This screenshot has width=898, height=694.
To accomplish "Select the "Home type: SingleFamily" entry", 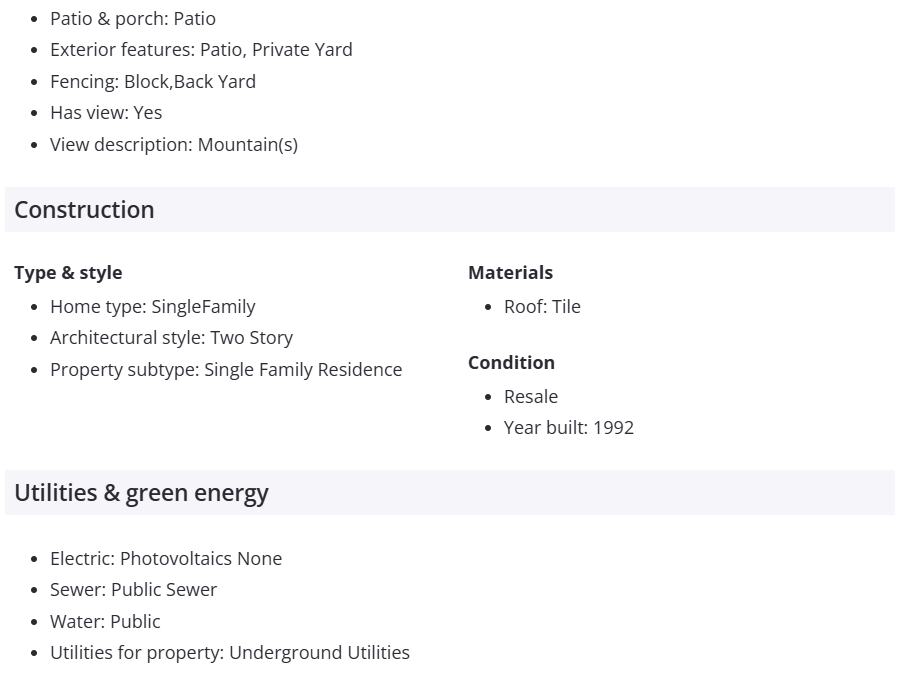I will (153, 306).
